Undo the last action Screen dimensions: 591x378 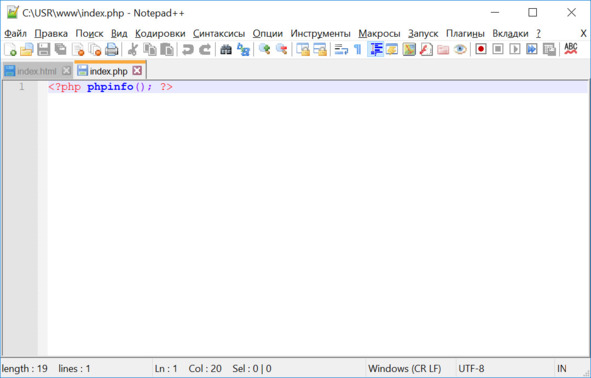click(187, 49)
